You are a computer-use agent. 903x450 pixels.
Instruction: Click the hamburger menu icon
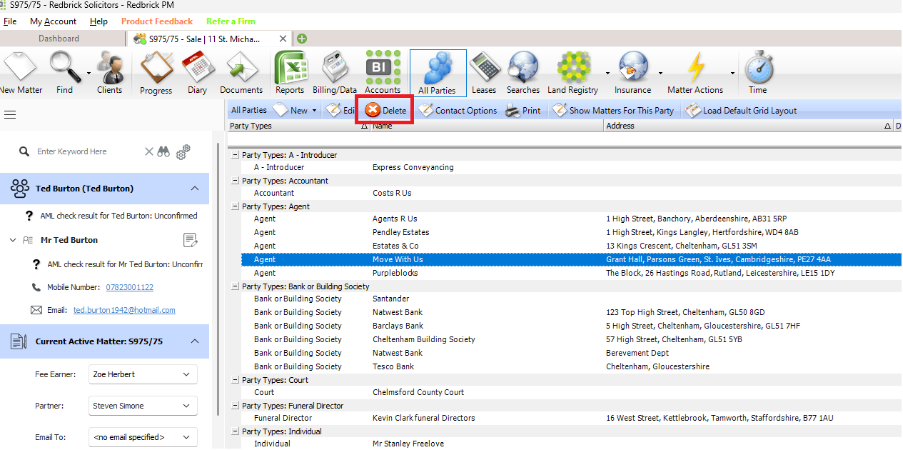point(10,115)
